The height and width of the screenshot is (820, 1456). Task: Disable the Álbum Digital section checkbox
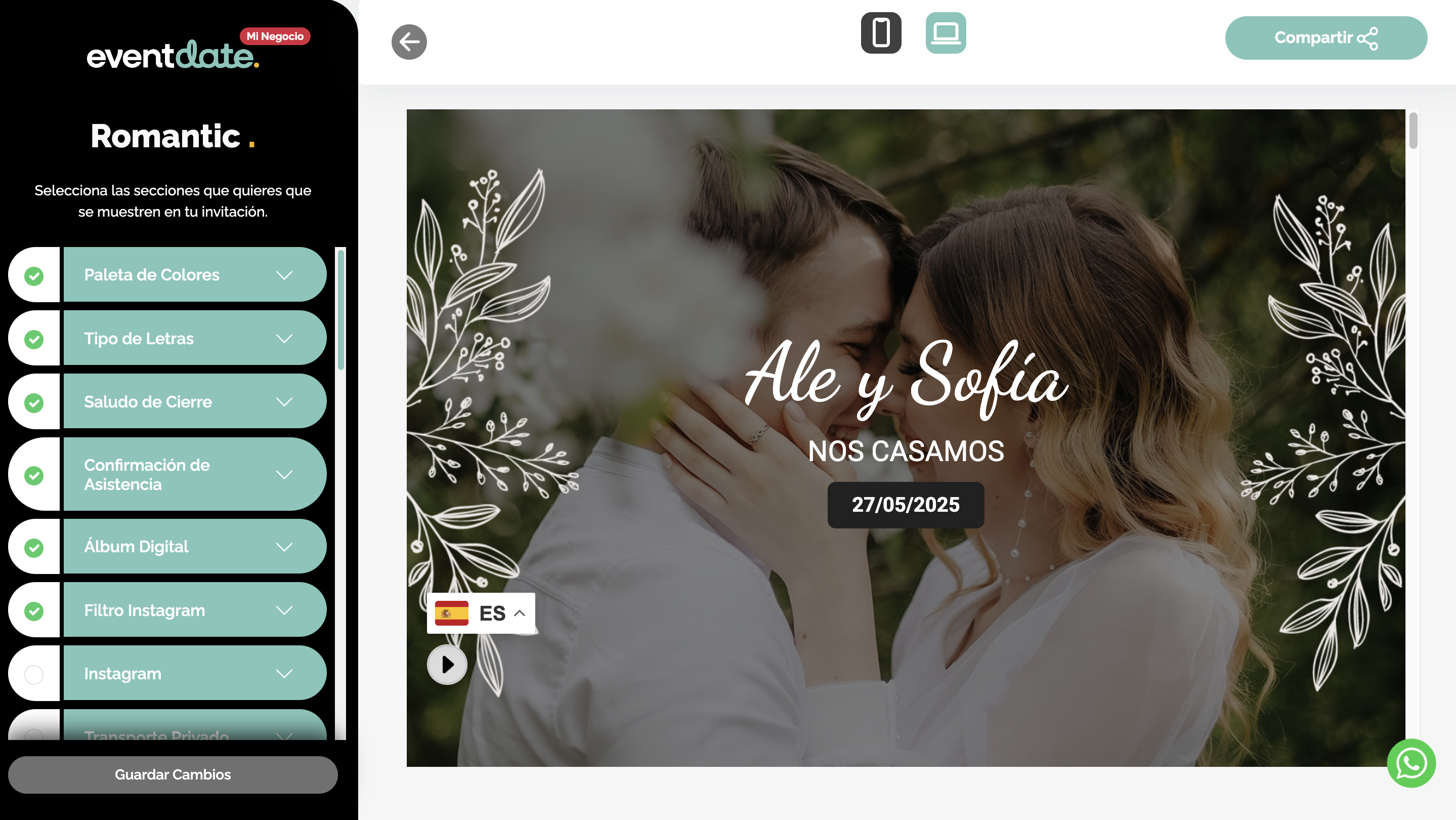coord(34,547)
